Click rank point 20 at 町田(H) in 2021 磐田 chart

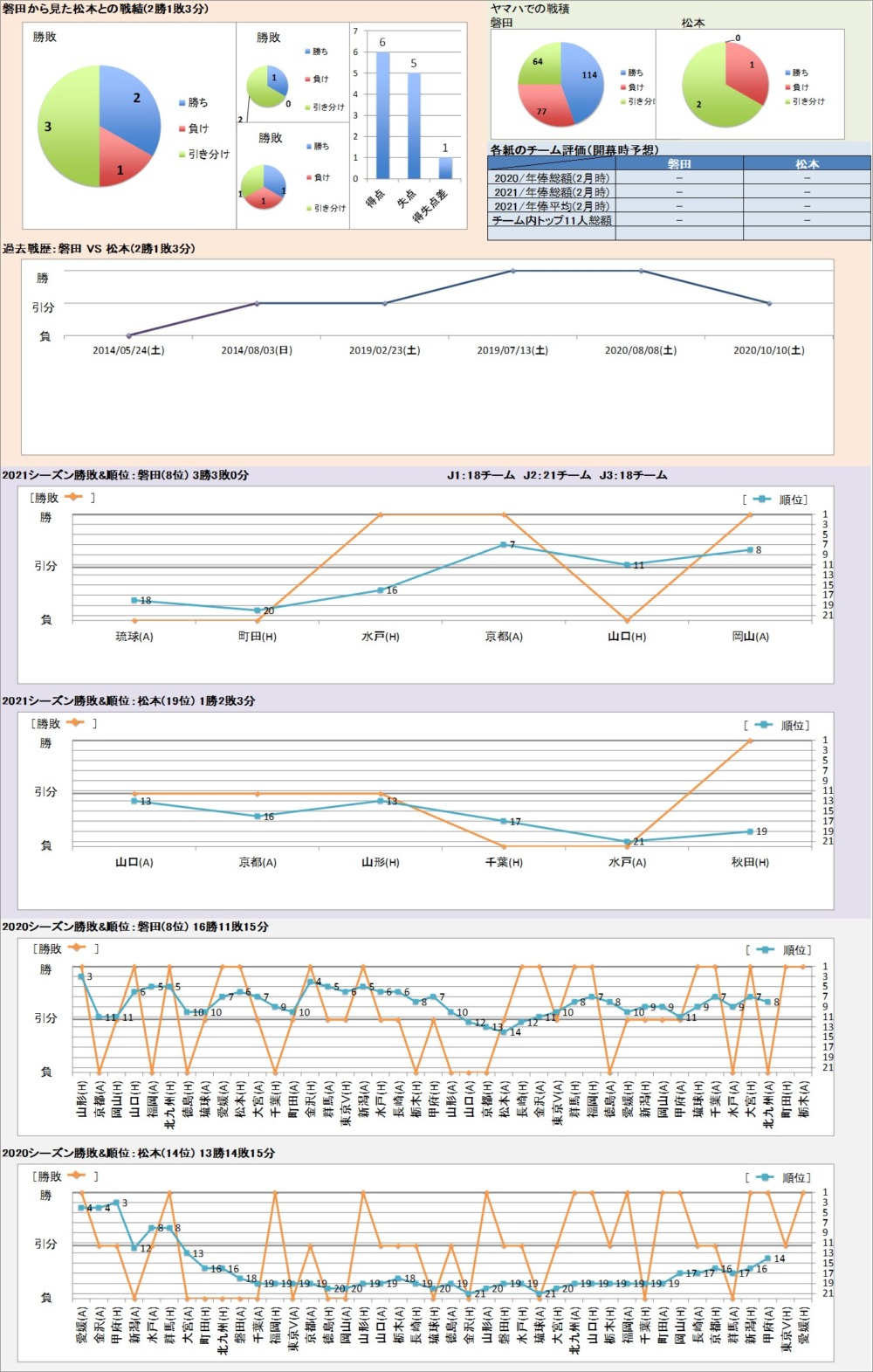coord(258,610)
